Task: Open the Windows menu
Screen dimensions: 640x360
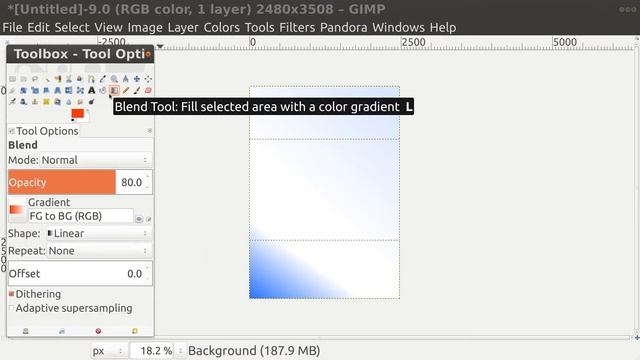Action: pos(398,27)
